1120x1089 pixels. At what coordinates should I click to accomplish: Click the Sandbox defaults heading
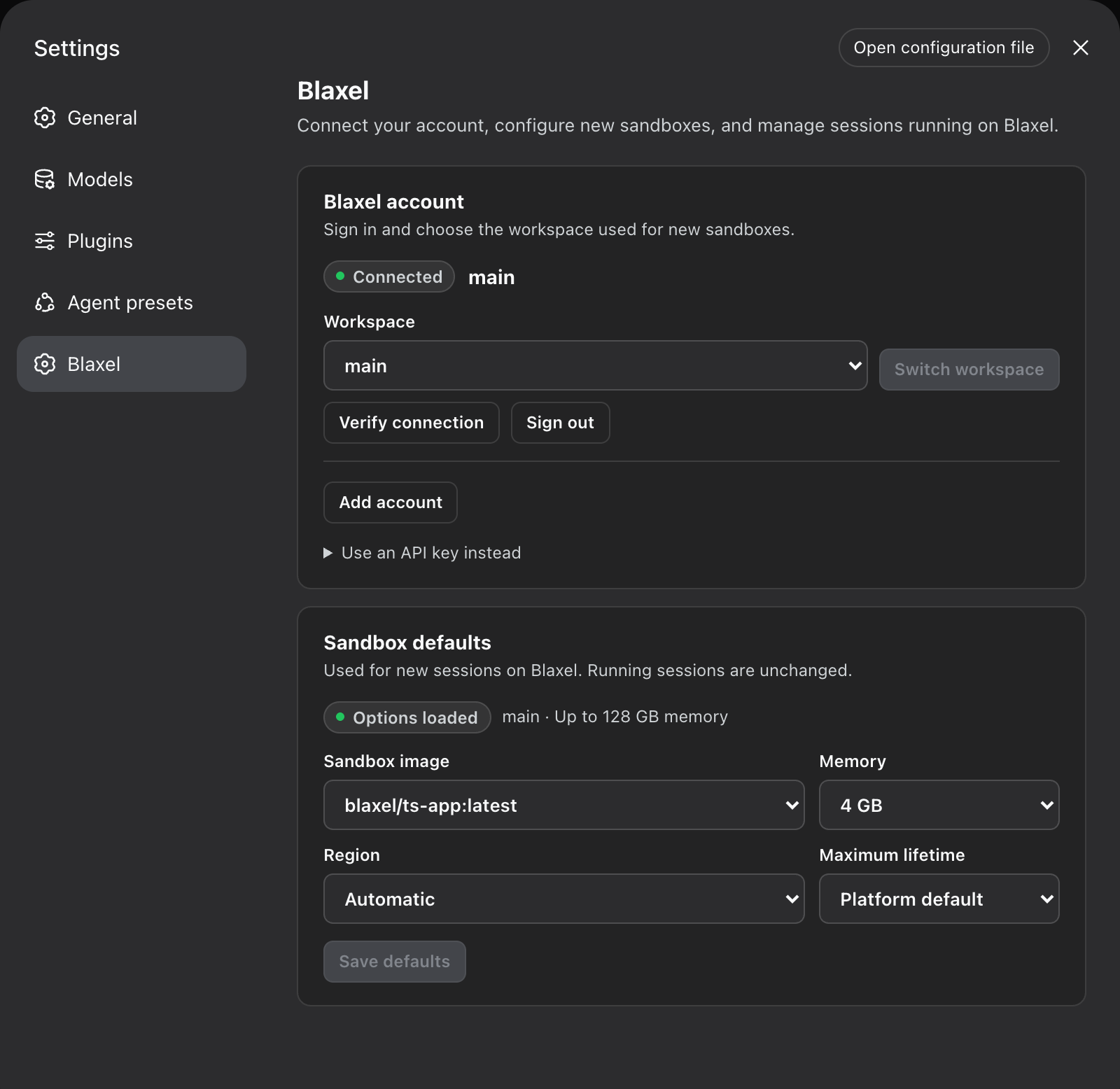tap(407, 642)
